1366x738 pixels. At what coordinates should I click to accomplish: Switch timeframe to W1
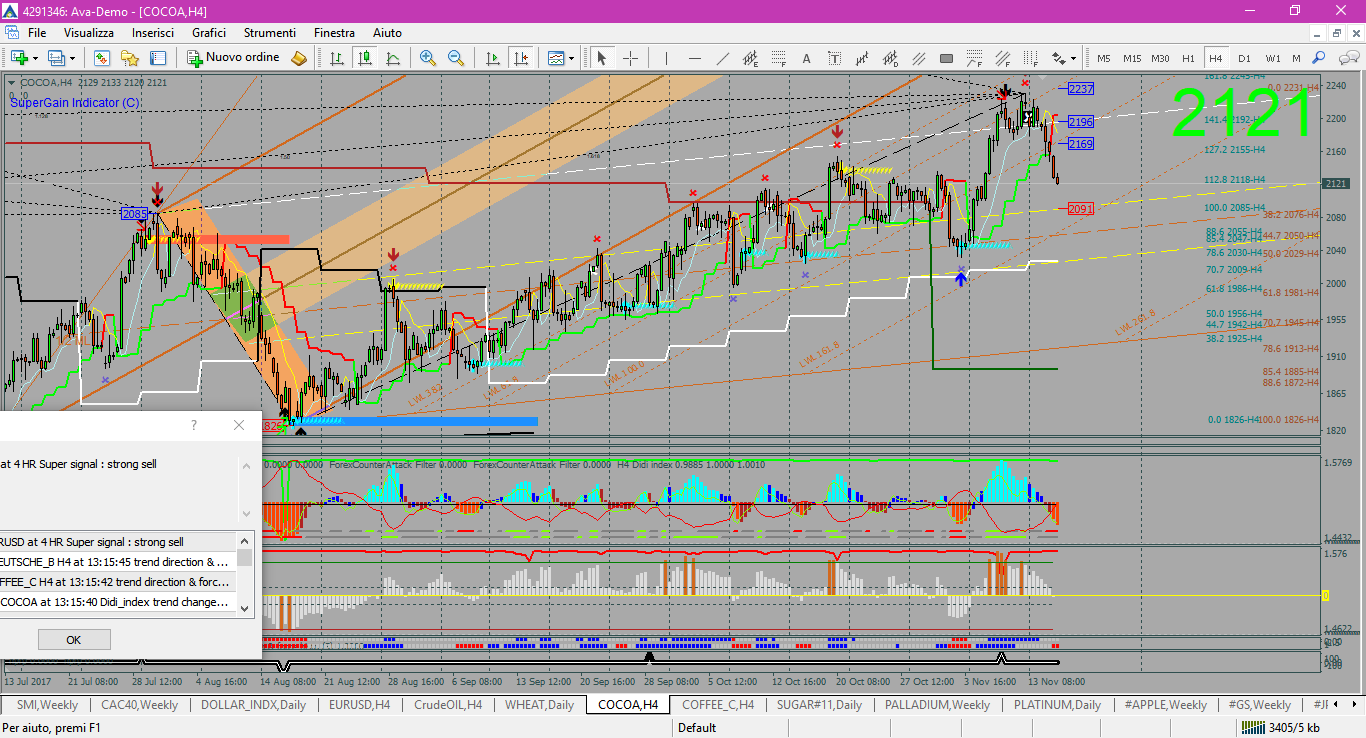(x=1272, y=58)
